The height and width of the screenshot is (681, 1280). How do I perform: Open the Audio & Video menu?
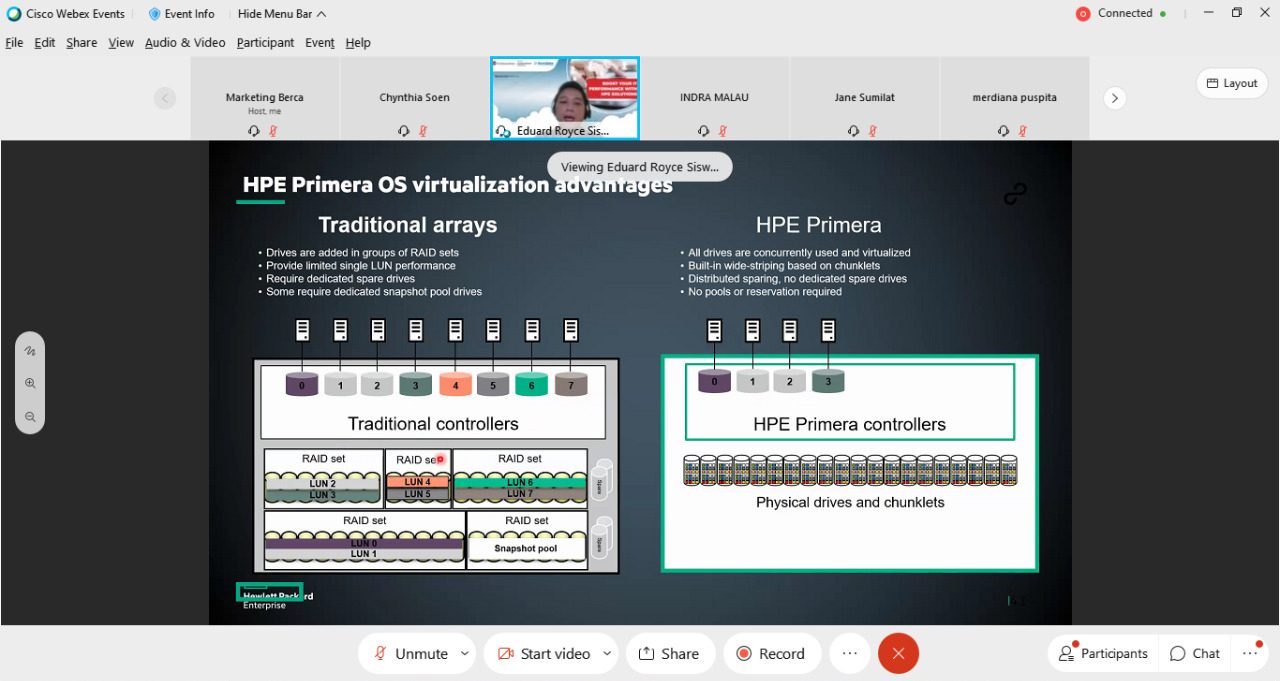(x=185, y=43)
